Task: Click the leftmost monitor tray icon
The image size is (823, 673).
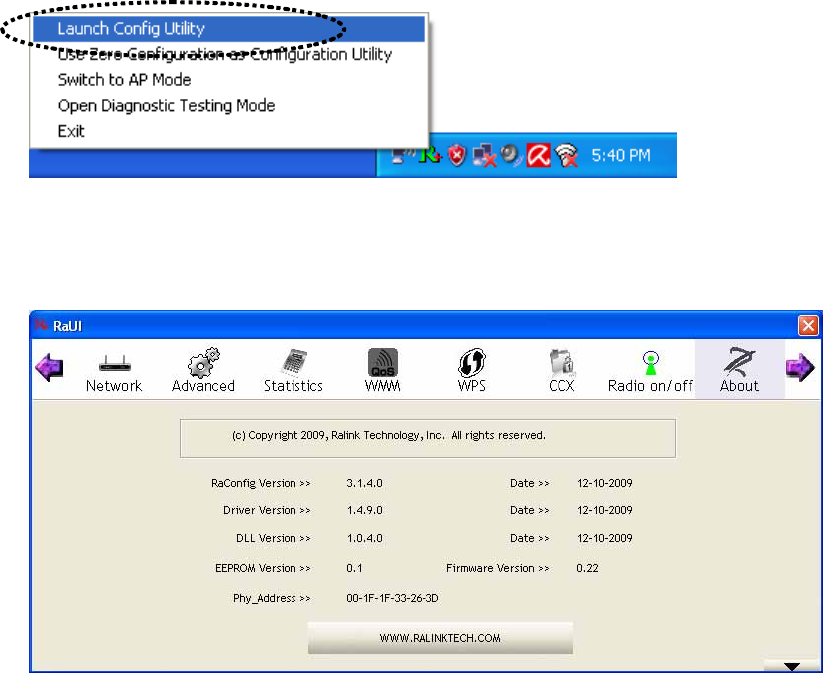Action: [x=404, y=155]
